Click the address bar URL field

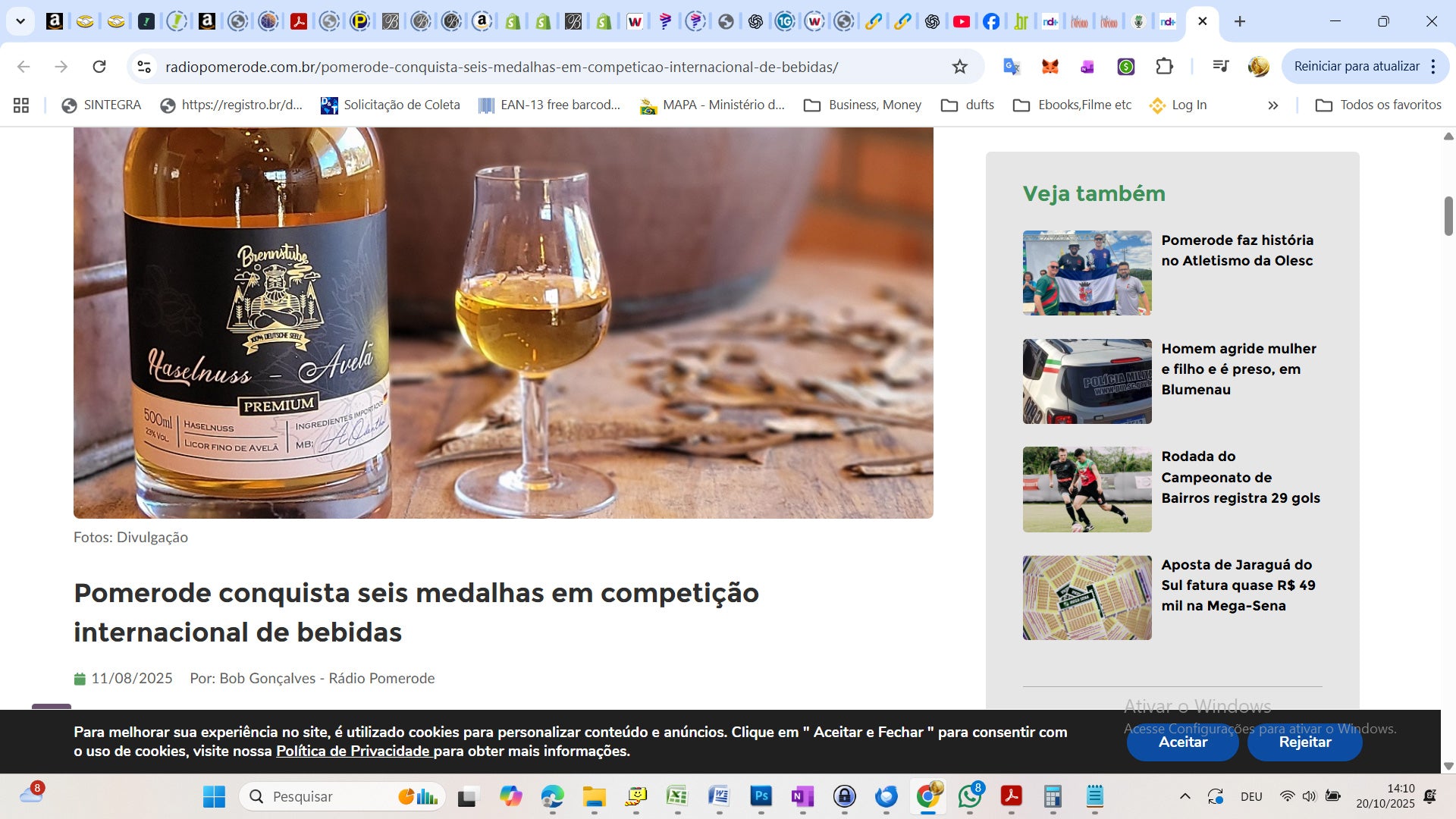point(500,67)
